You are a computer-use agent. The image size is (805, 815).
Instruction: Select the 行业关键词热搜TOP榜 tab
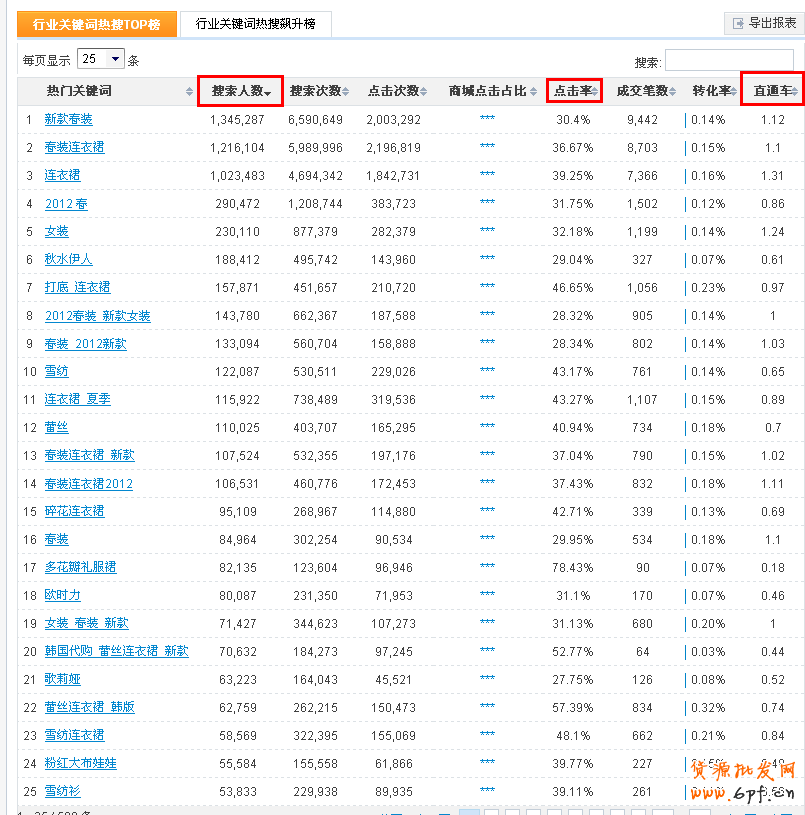pos(96,24)
